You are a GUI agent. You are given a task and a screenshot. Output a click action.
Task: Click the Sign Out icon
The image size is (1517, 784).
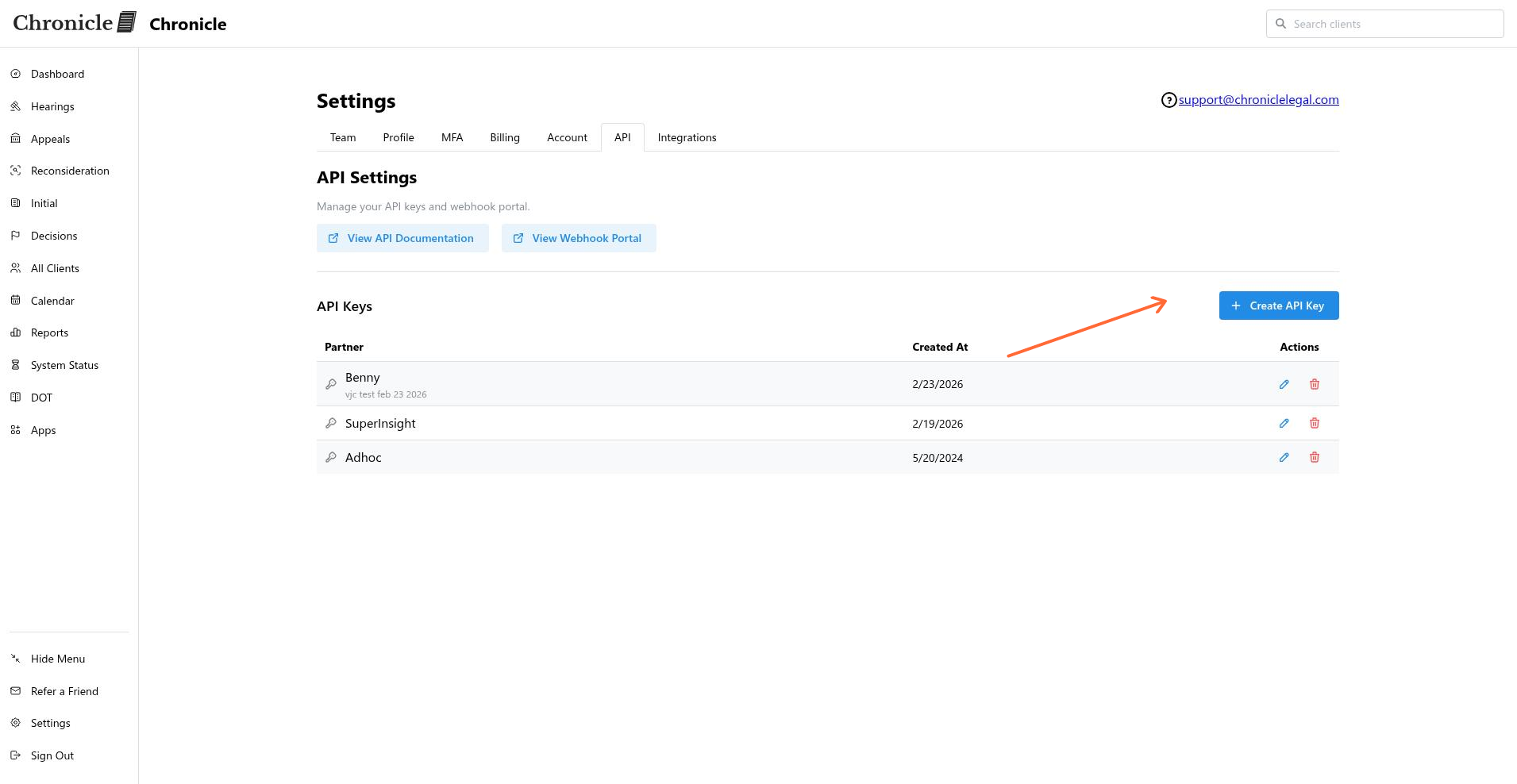pos(15,755)
